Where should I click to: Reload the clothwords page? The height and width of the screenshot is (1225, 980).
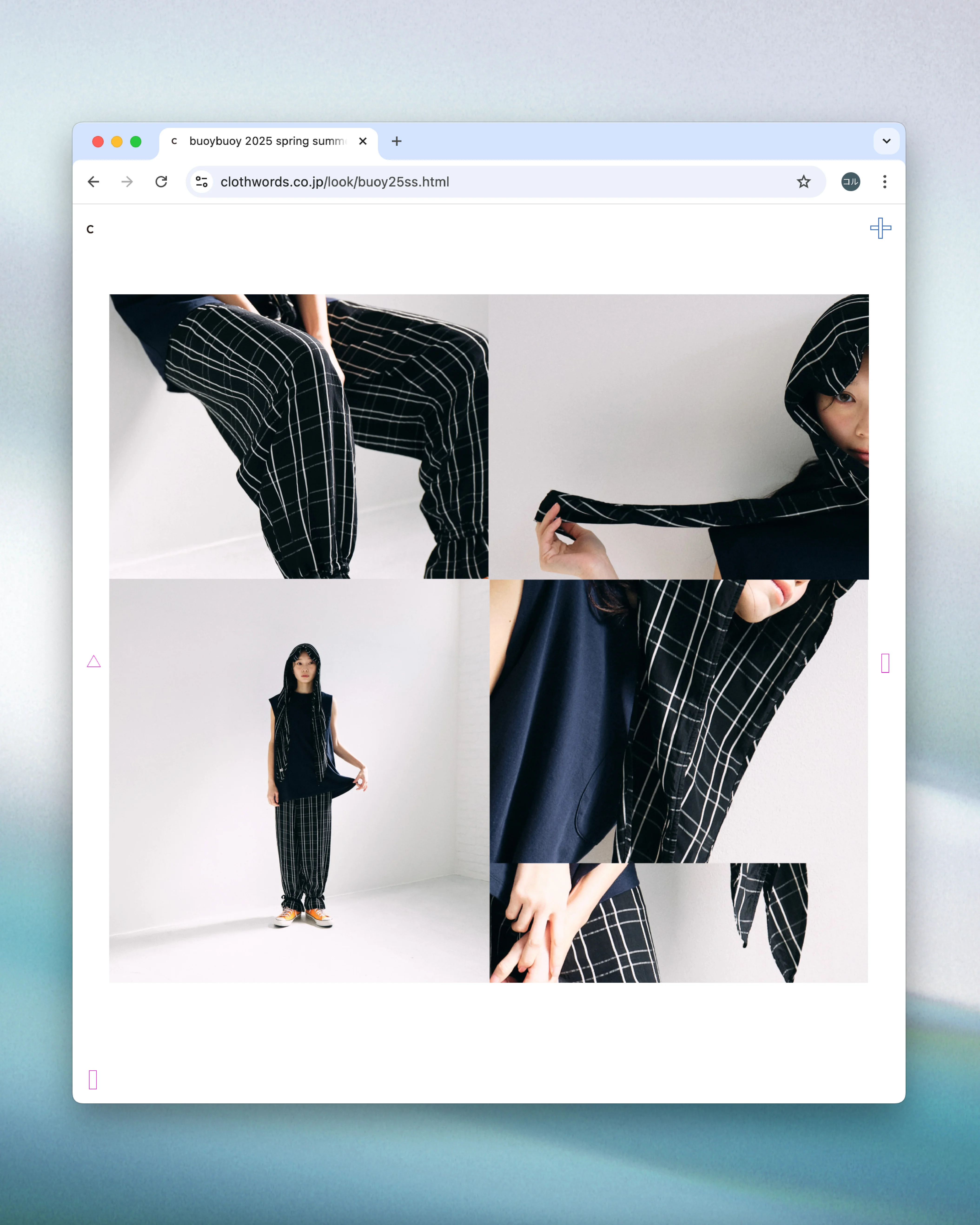(161, 182)
